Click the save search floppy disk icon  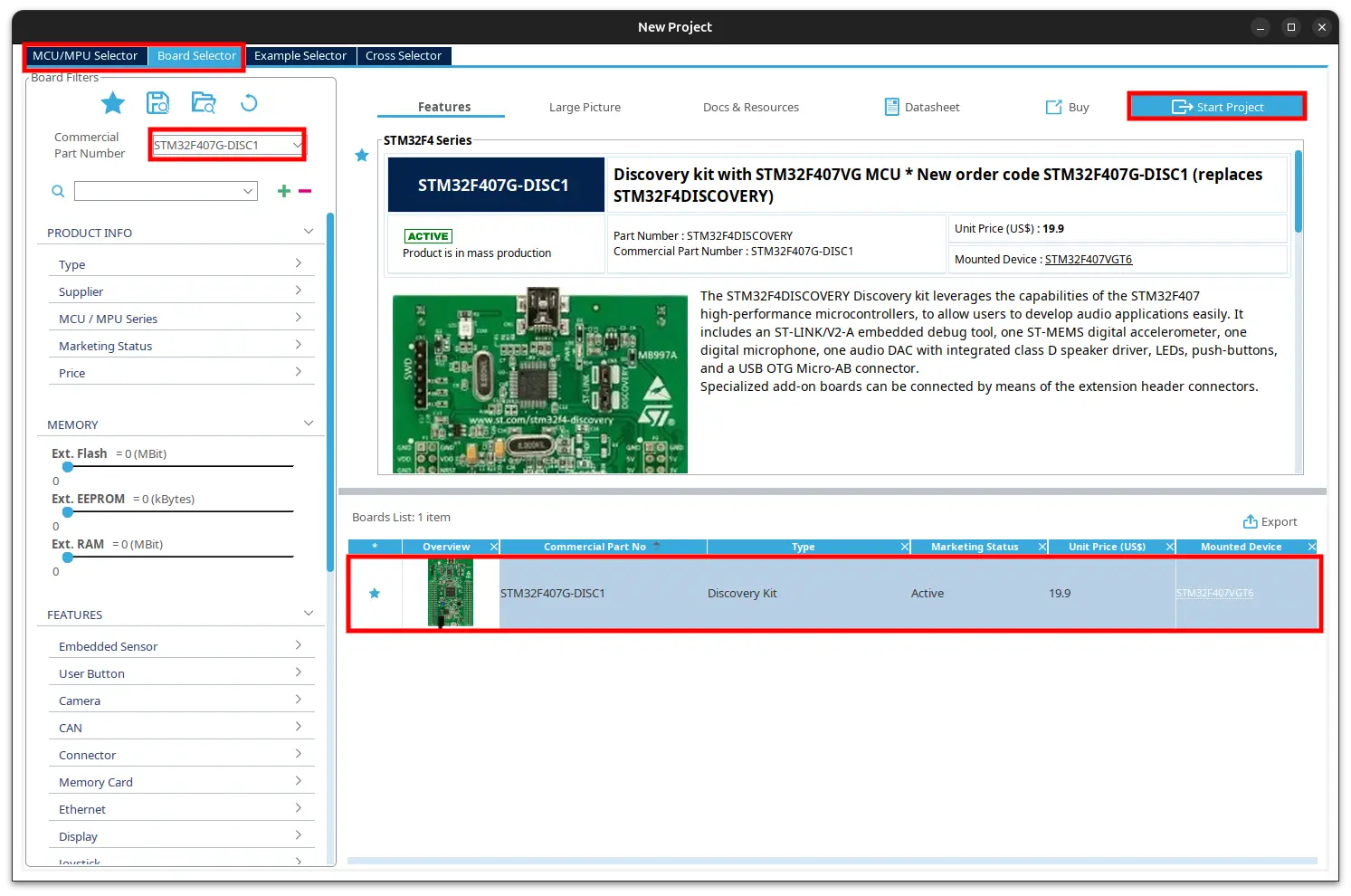pos(158,103)
